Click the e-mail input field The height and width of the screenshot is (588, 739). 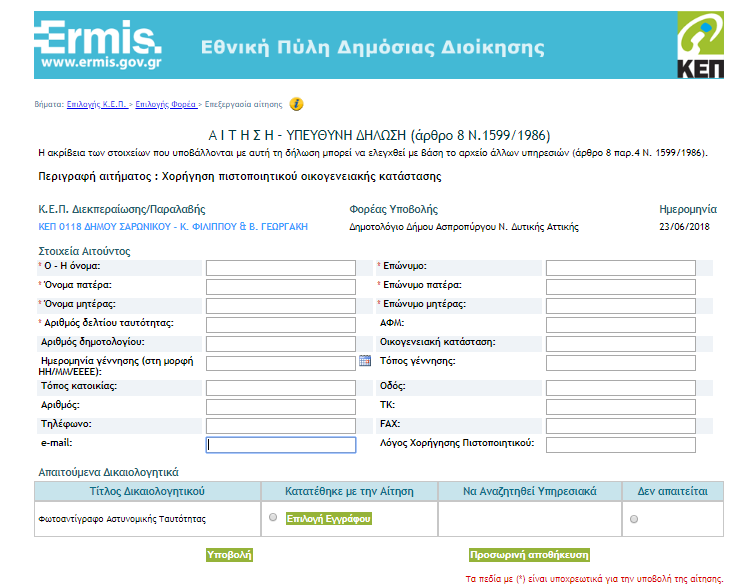(x=280, y=445)
